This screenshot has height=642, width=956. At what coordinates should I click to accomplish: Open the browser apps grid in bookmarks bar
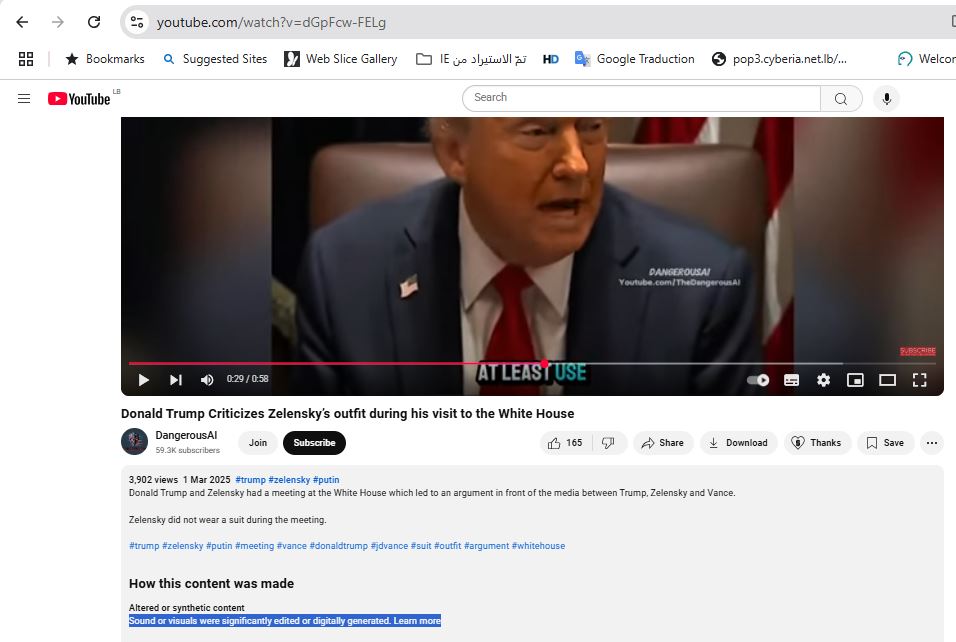click(26, 59)
